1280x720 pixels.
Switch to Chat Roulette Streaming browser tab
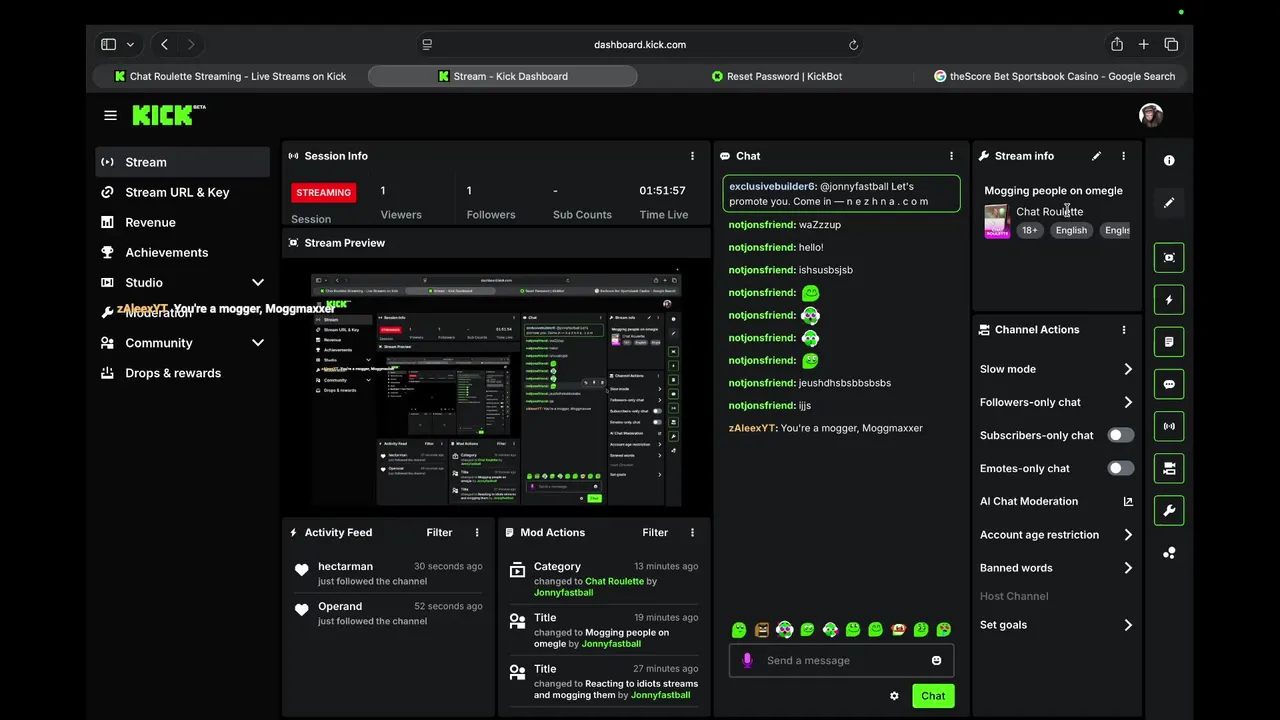230,76
